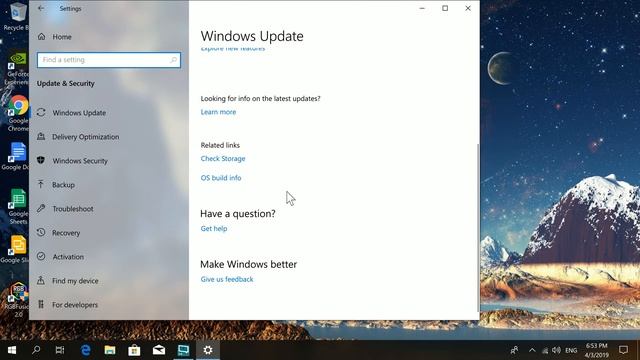The image size is (640, 360).
Task: Click the Settings gear on the taskbar
Action: click(208, 350)
